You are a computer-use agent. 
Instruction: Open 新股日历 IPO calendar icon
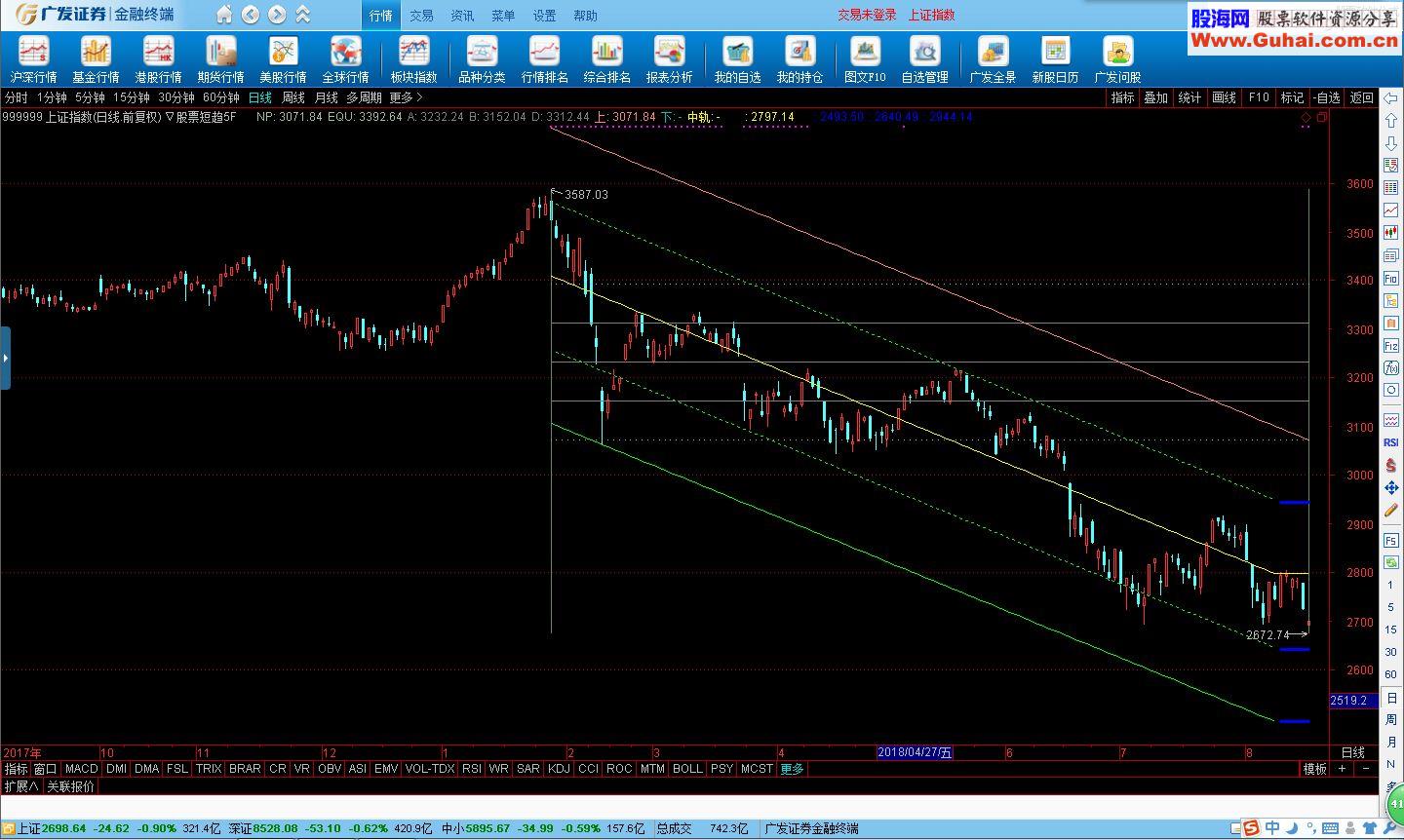[1055, 59]
